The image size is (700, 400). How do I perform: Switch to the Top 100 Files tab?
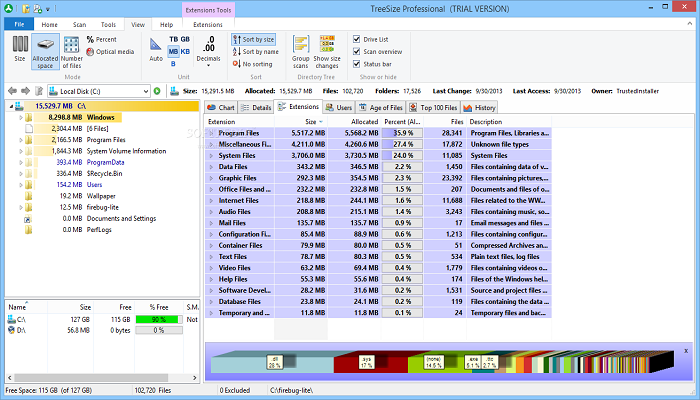[433, 108]
